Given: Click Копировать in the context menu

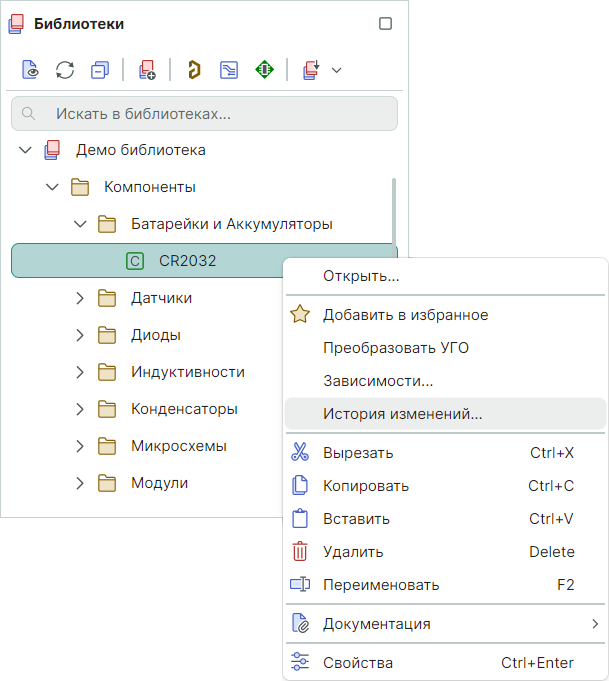Looking at the screenshot, I should [365, 486].
